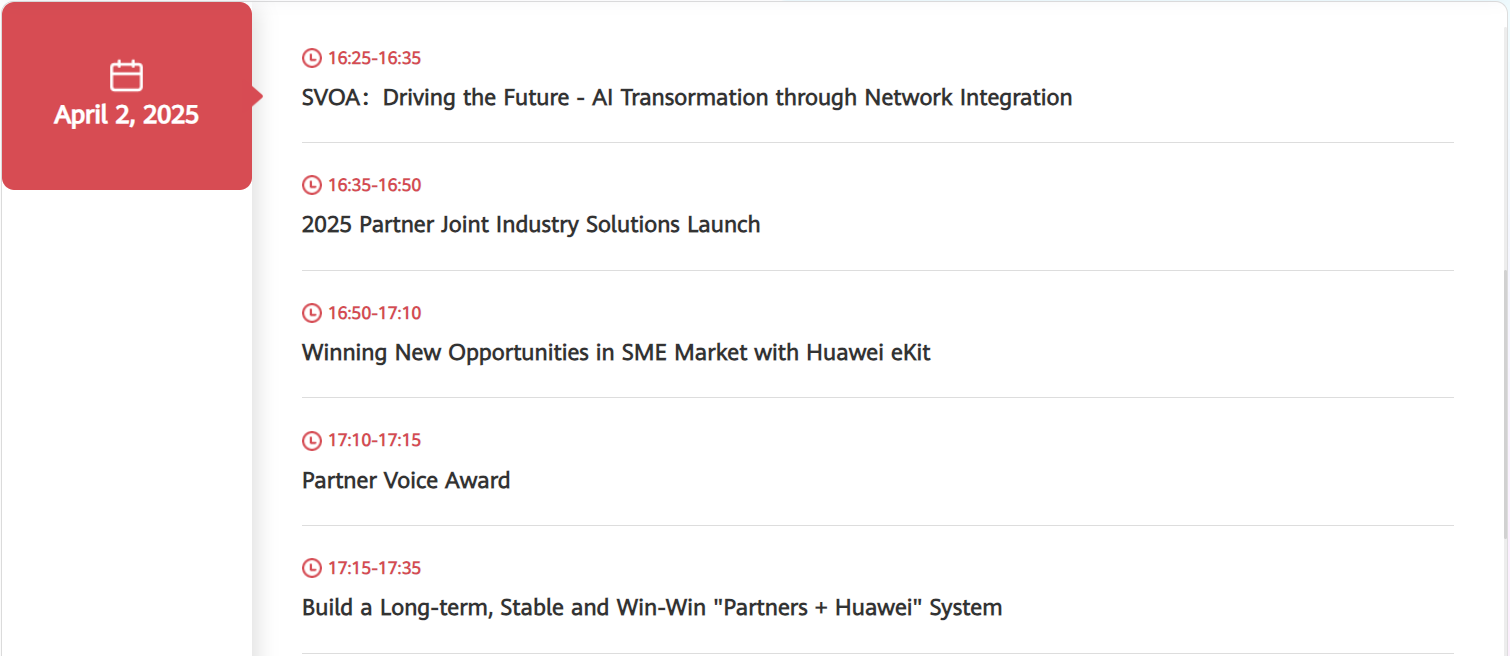Select the April 2, 2025 date tab

[127, 96]
